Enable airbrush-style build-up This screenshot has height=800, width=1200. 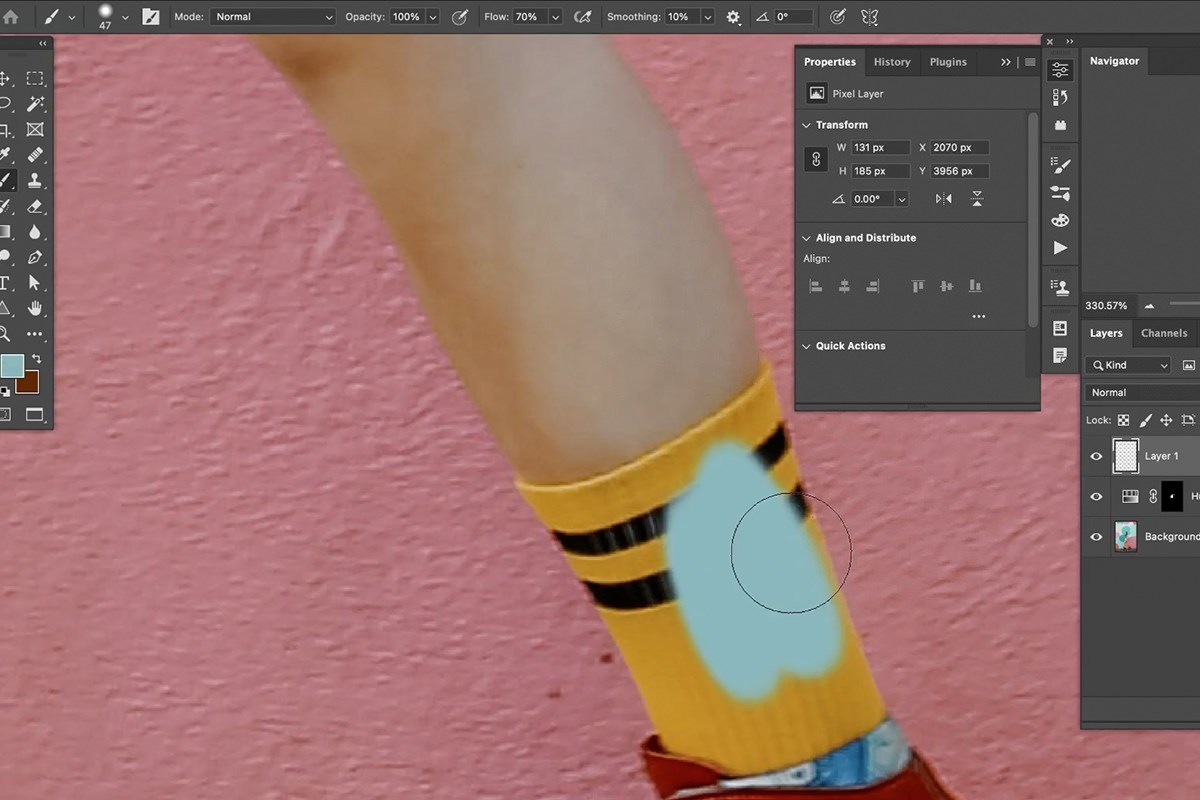(583, 17)
